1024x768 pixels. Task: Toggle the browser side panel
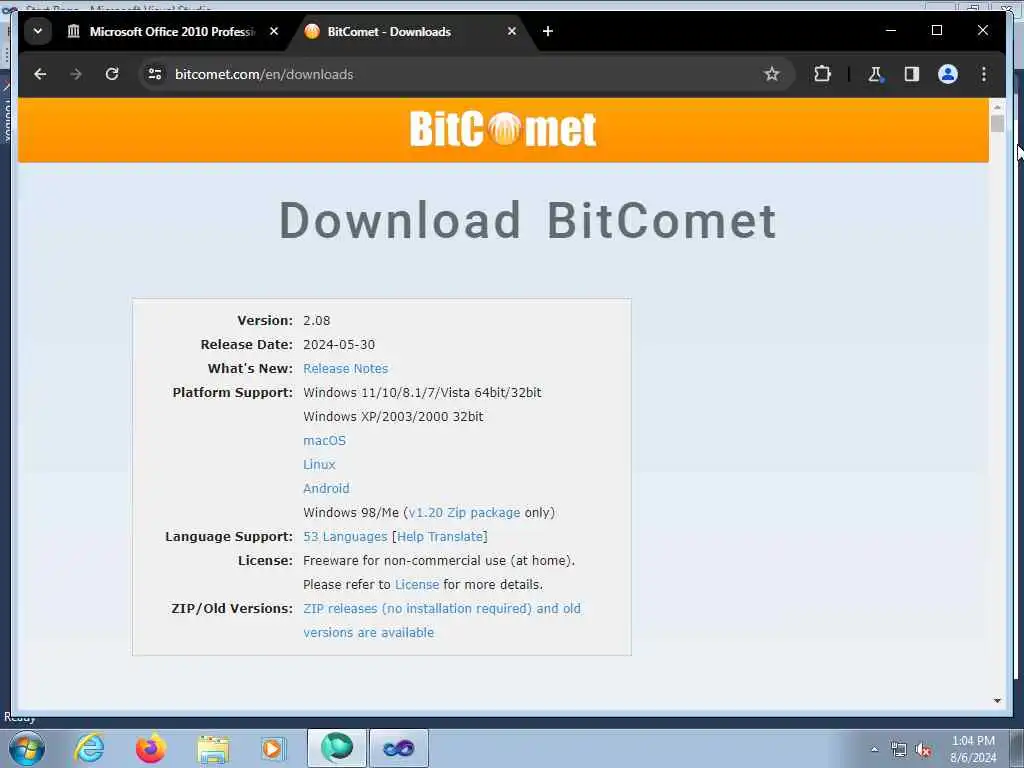tap(912, 74)
